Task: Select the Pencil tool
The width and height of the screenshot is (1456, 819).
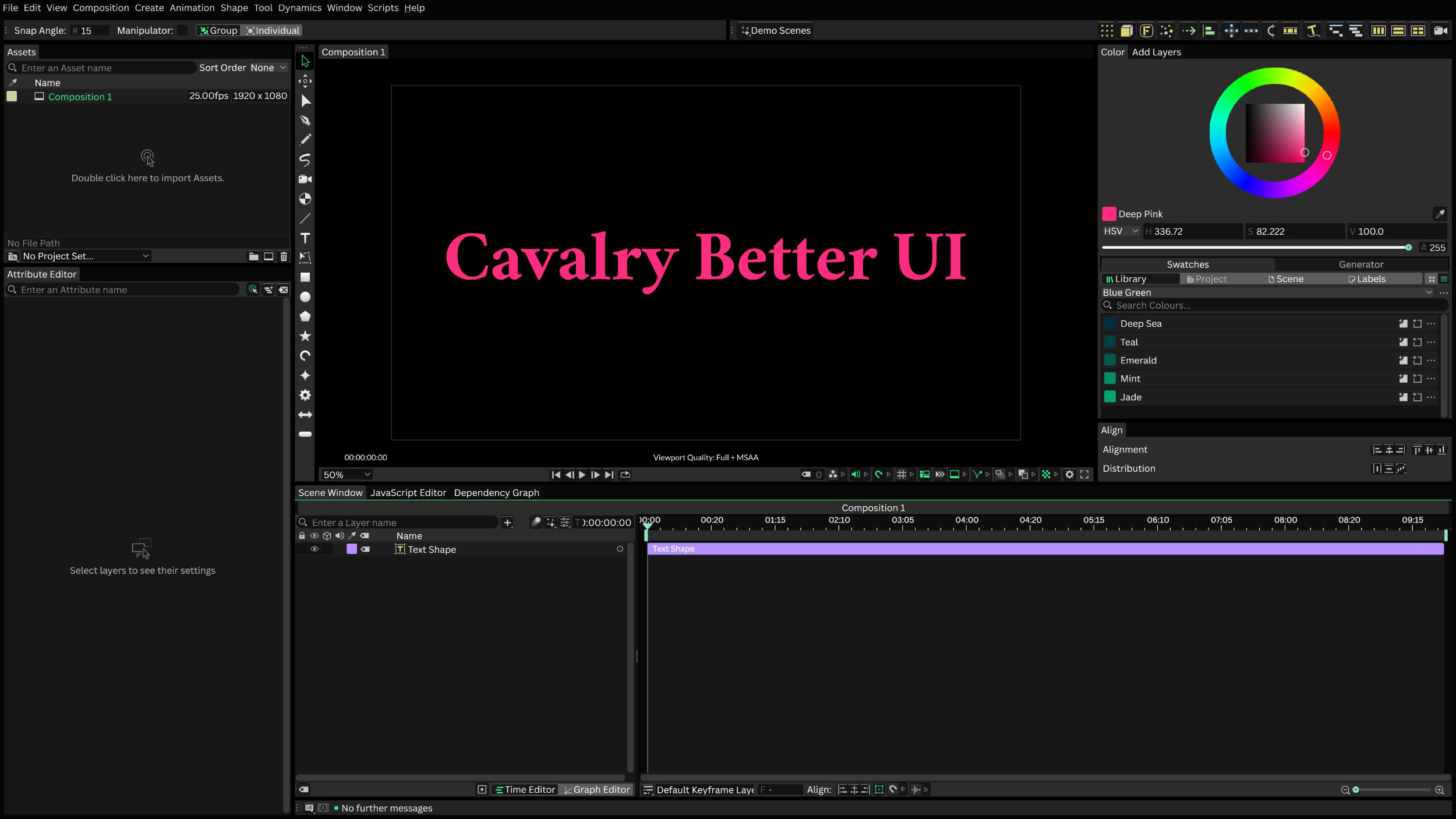Action: click(305, 140)
